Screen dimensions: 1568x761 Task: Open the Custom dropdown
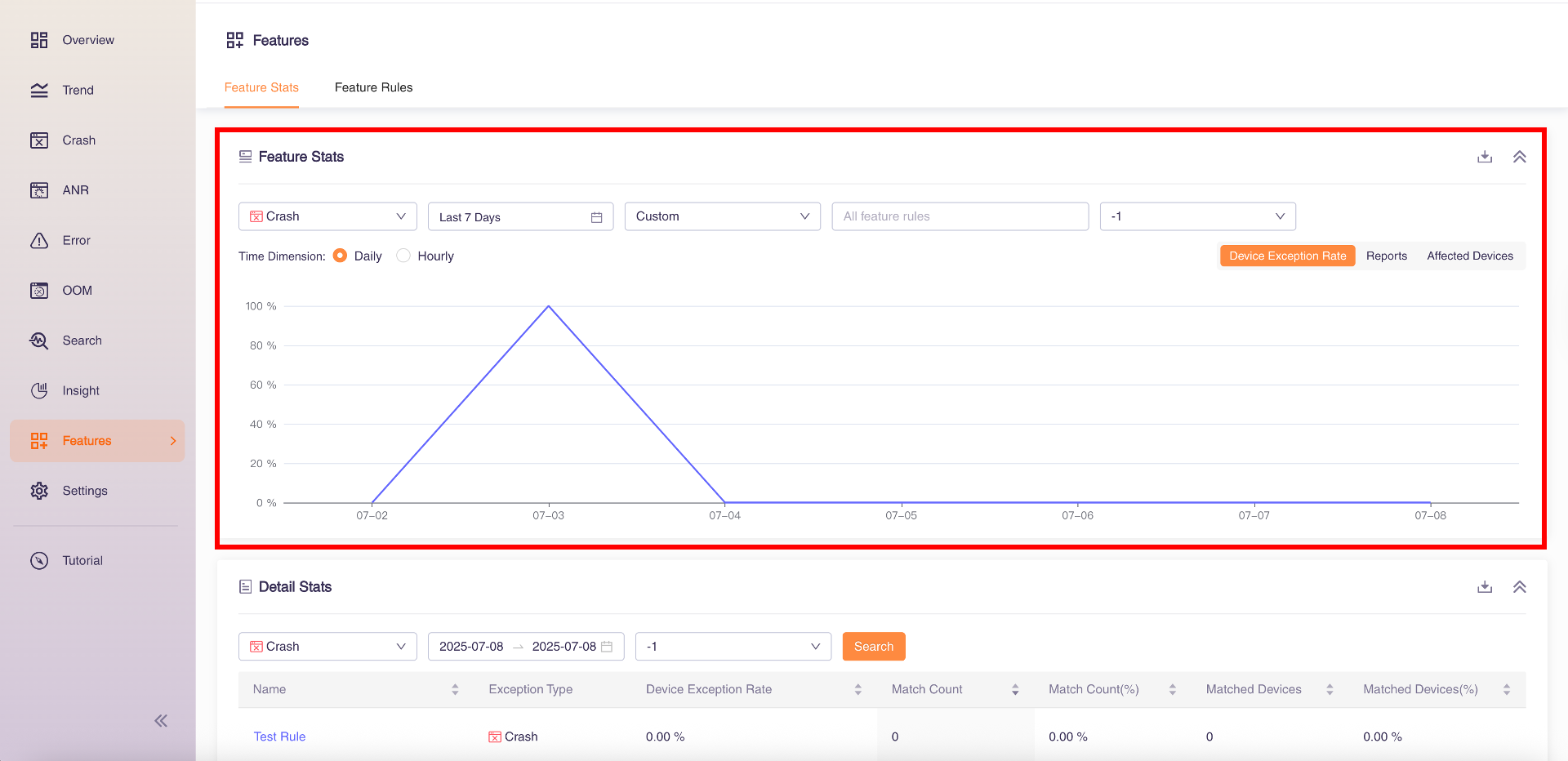[722, 216]
